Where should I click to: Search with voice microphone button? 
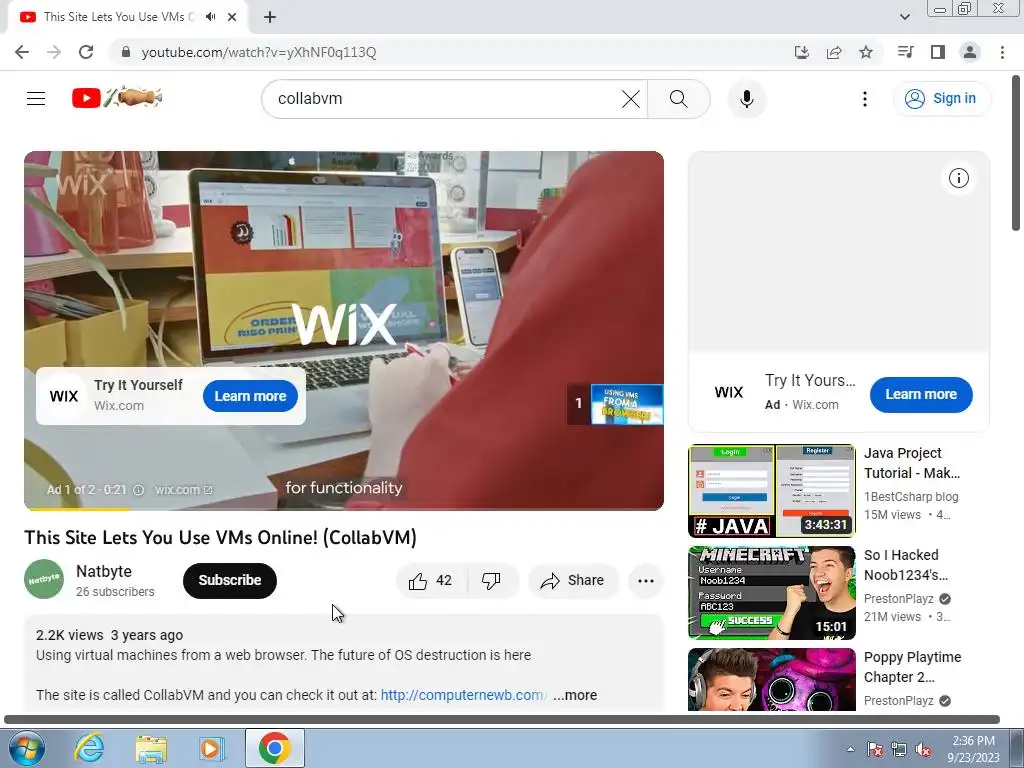(x=747, y=99)
